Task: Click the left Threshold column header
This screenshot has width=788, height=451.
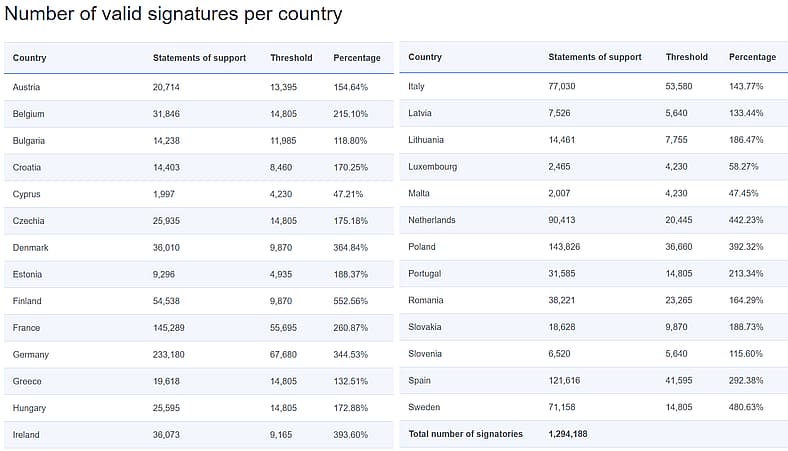Action: pos(291,58)
